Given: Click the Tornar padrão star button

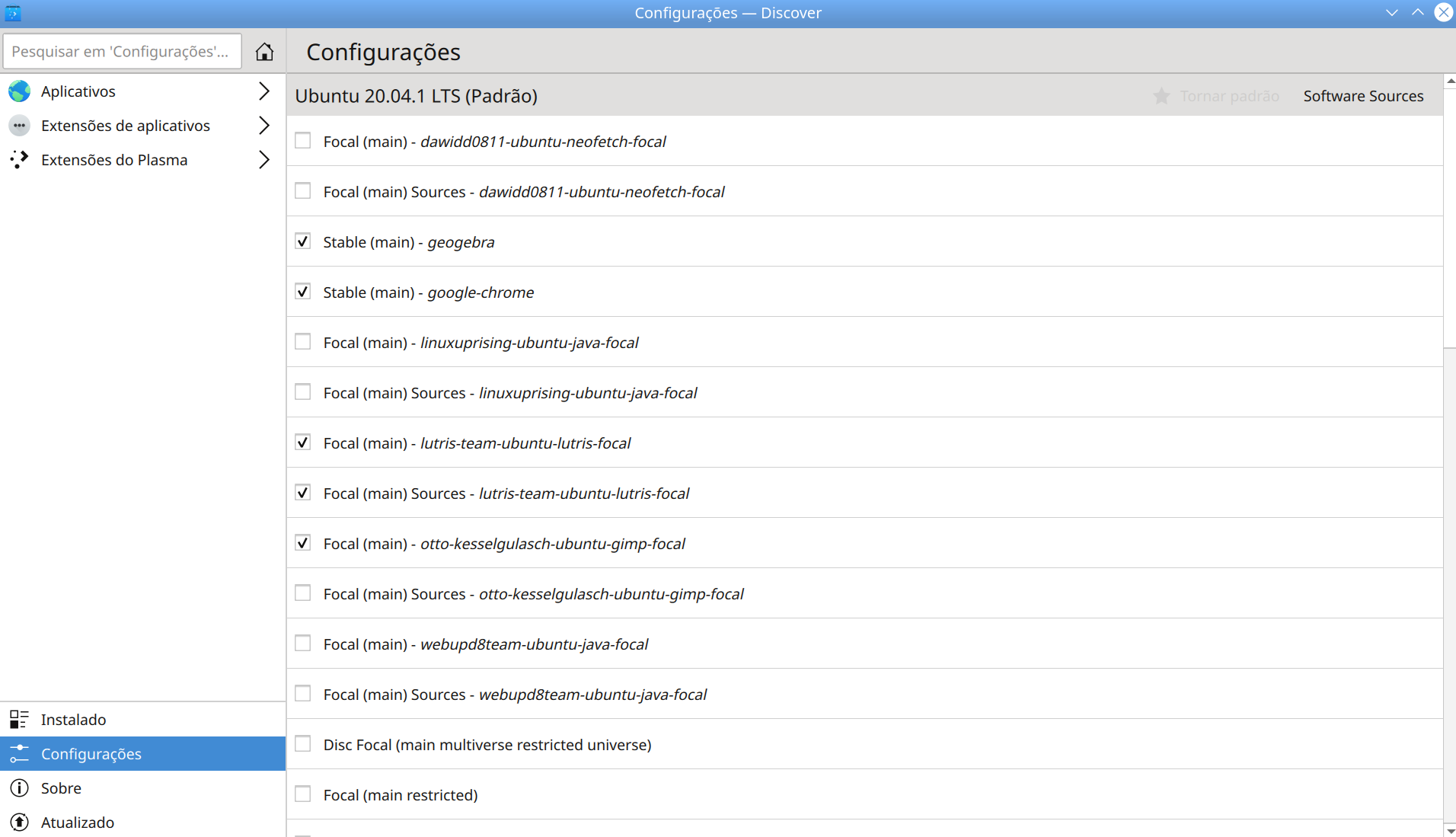Looking at the screenshot, I should point(1216,96).
